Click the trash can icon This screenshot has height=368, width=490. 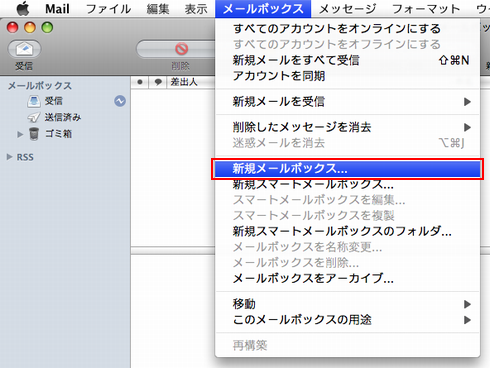pyautogui.click(x=34, y=134)
